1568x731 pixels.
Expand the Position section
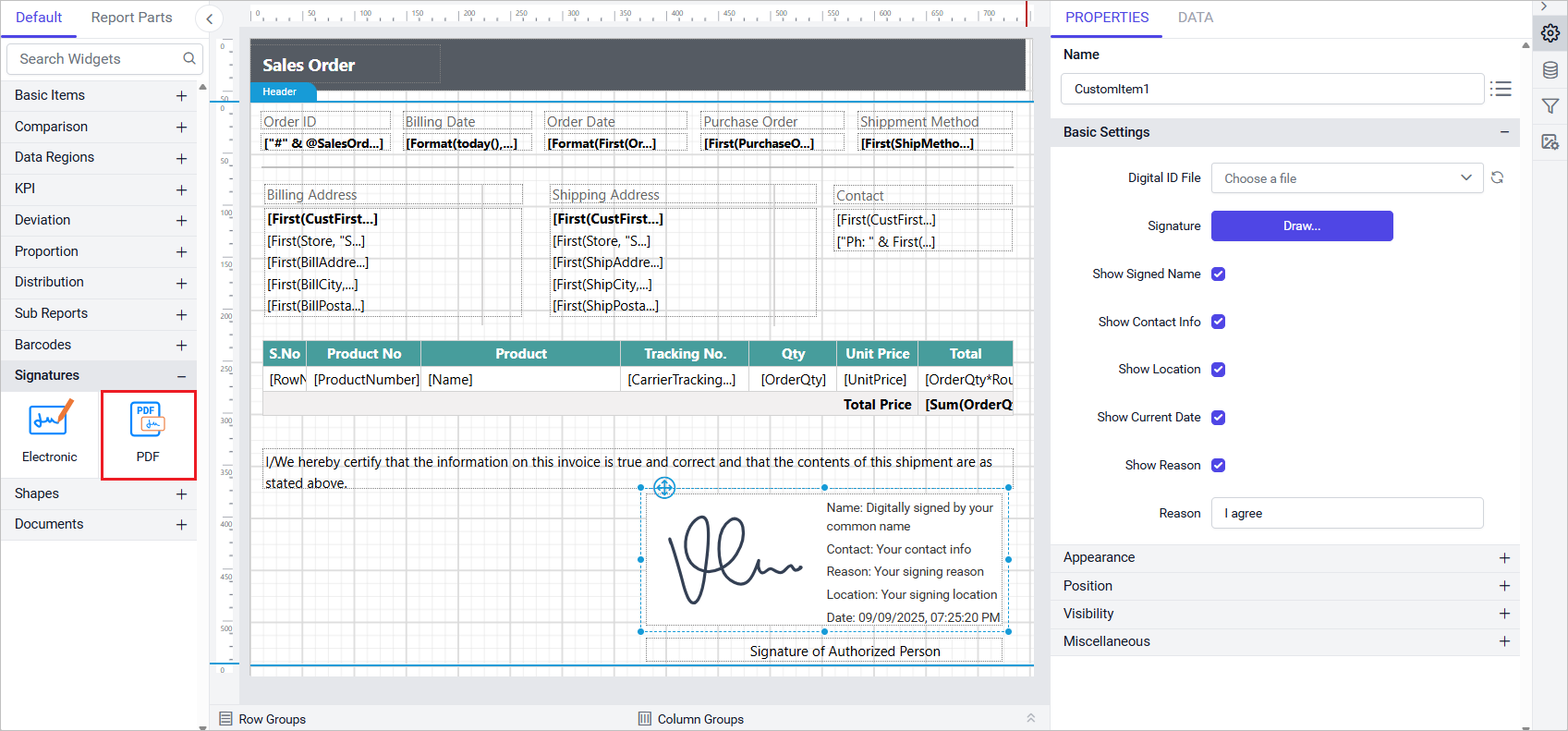[1504, 586]
